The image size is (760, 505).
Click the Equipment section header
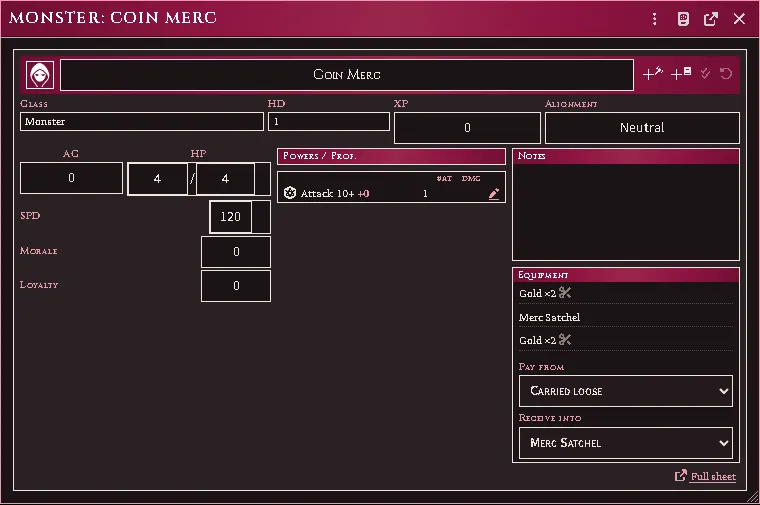pos(626,275)
